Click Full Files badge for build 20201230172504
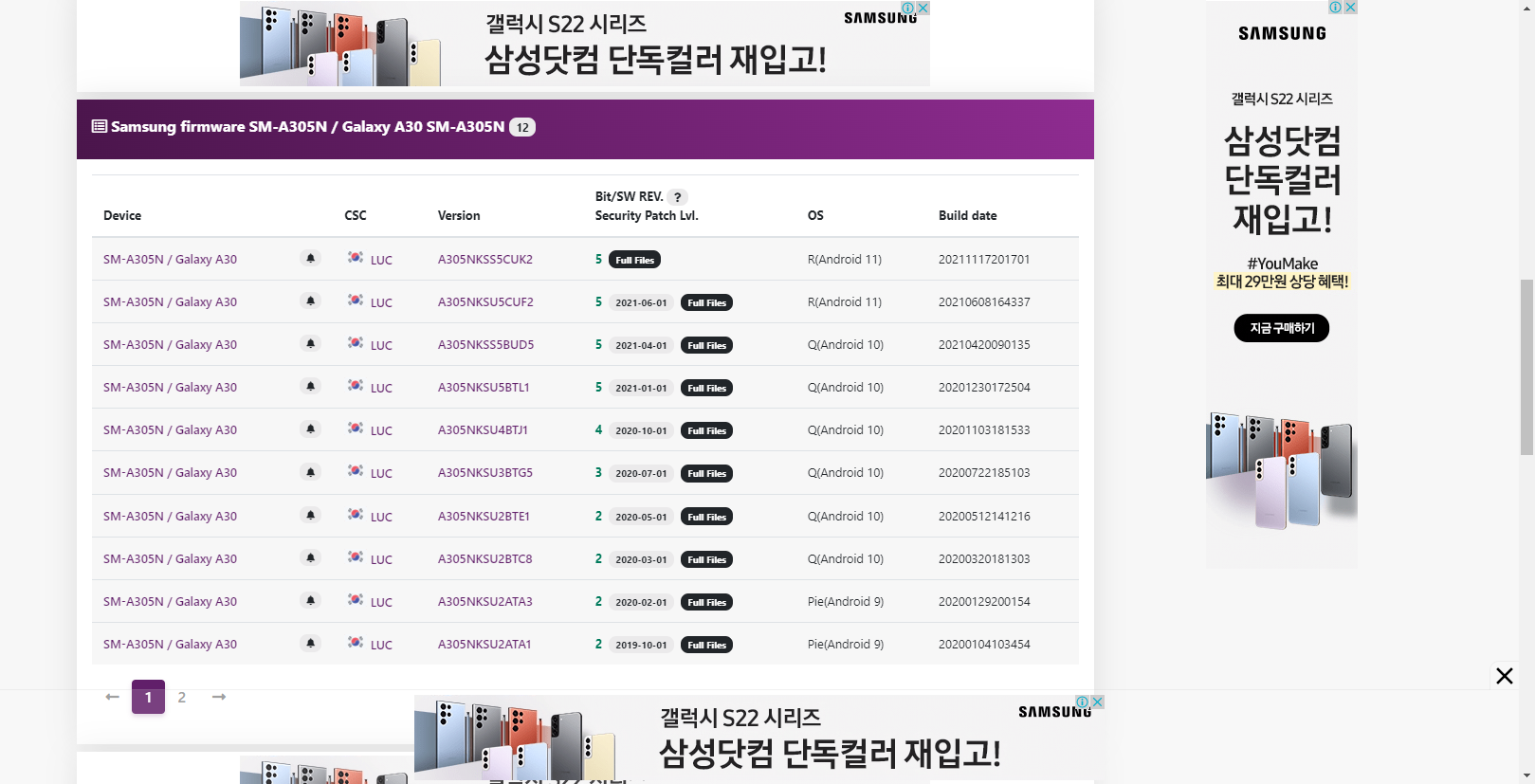Viewport: 1535px width, 784px height. pos(706,388)
